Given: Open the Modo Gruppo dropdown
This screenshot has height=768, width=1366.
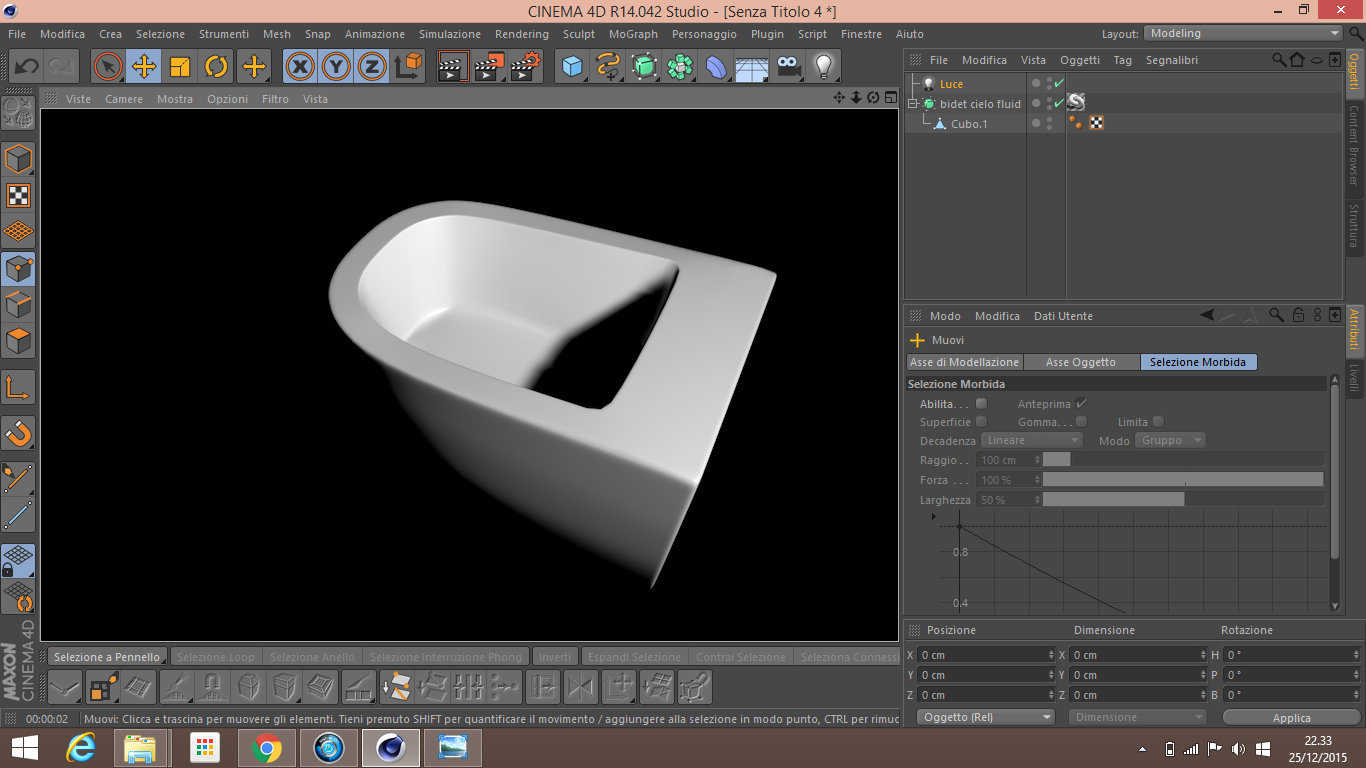Looking at the screenshot, I should pyautogui.click(x=1169, y=440).
